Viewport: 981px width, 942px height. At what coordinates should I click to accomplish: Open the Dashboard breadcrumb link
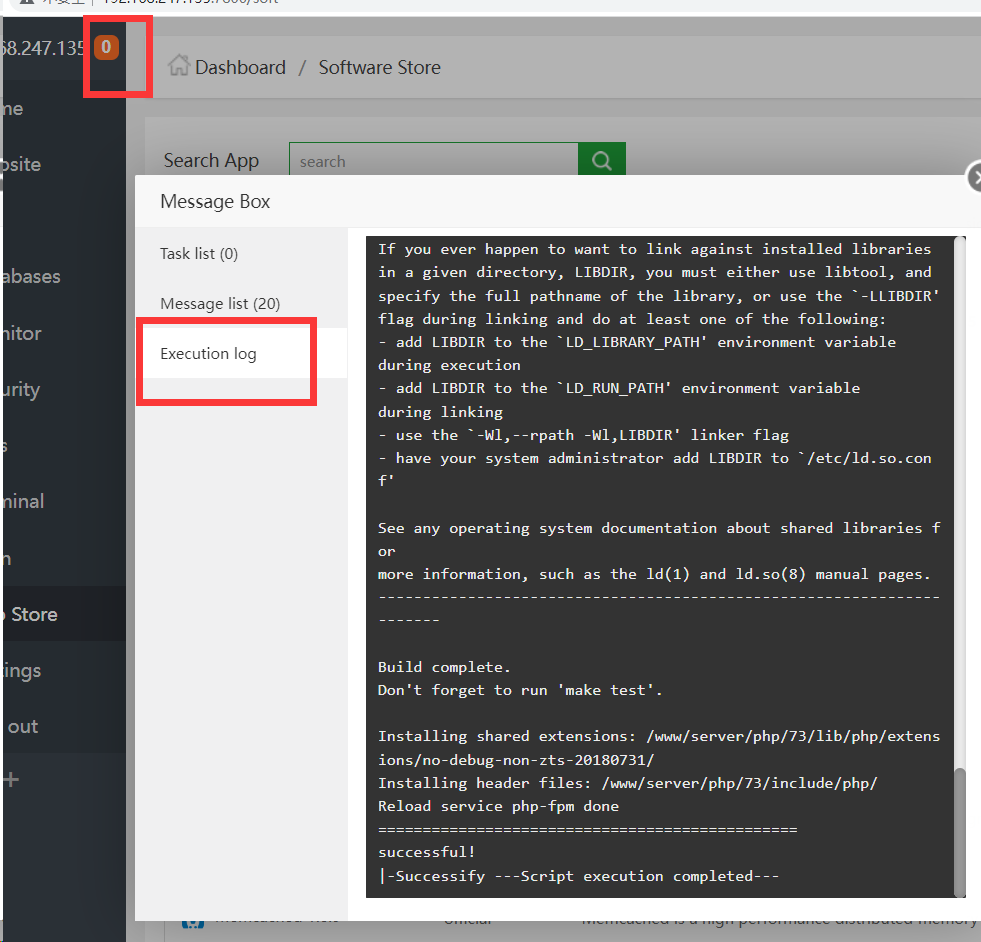pyautogui.click(x=240, y=67)
